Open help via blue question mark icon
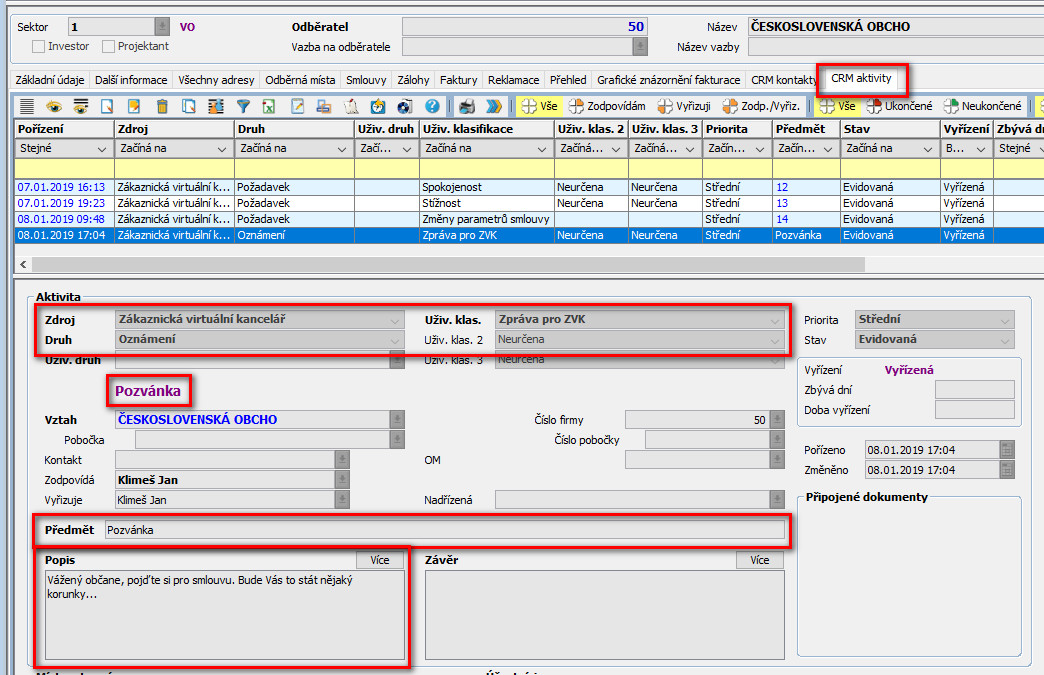Image resolution: width=1044 pixels, height=675 pixels. pyautogui.click(x=432, y=106)
